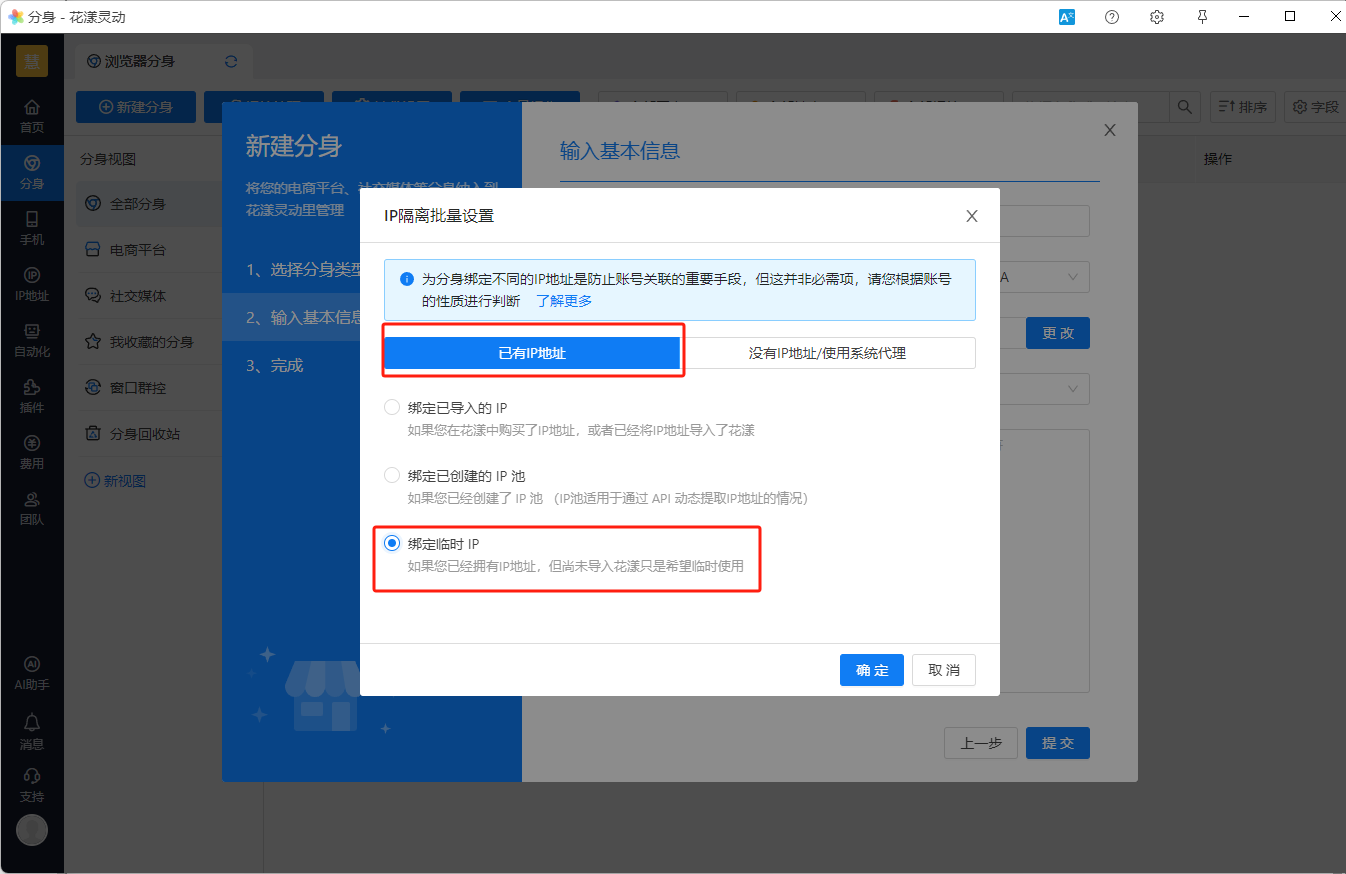Click the refresh icon on 浏览器分身 tab
Image resolution: width=1346 pixels, height=874 pixels.
pyautogui.click(x=232, y=61)
